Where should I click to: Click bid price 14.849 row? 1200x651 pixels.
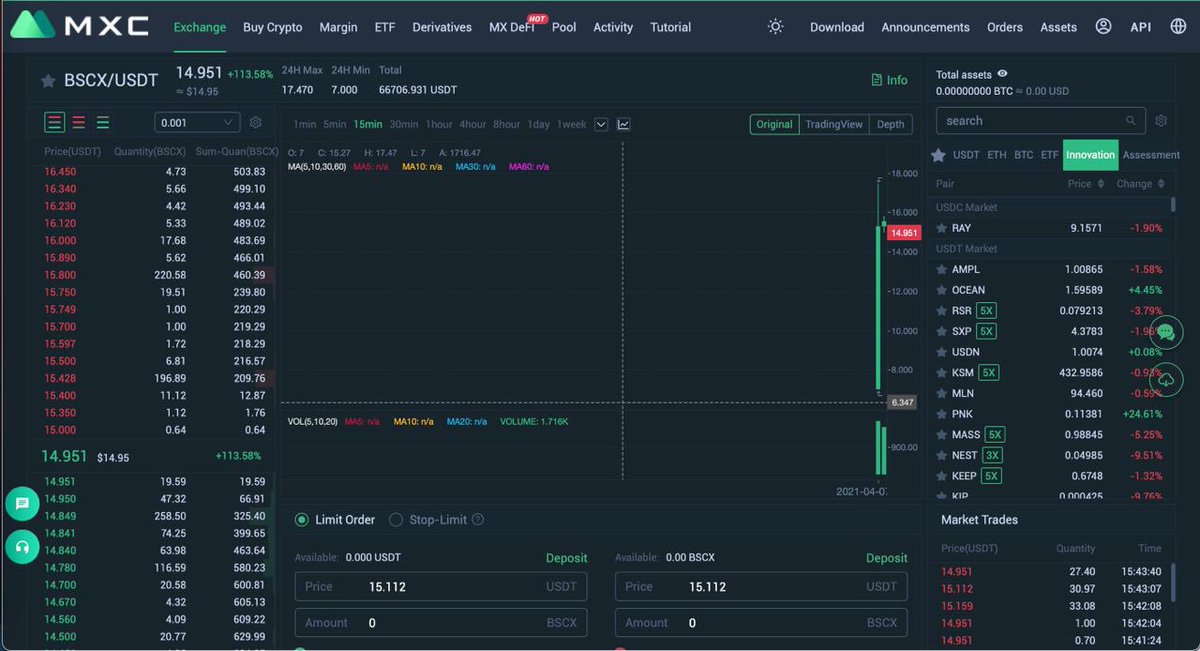(x=156, y=516)
